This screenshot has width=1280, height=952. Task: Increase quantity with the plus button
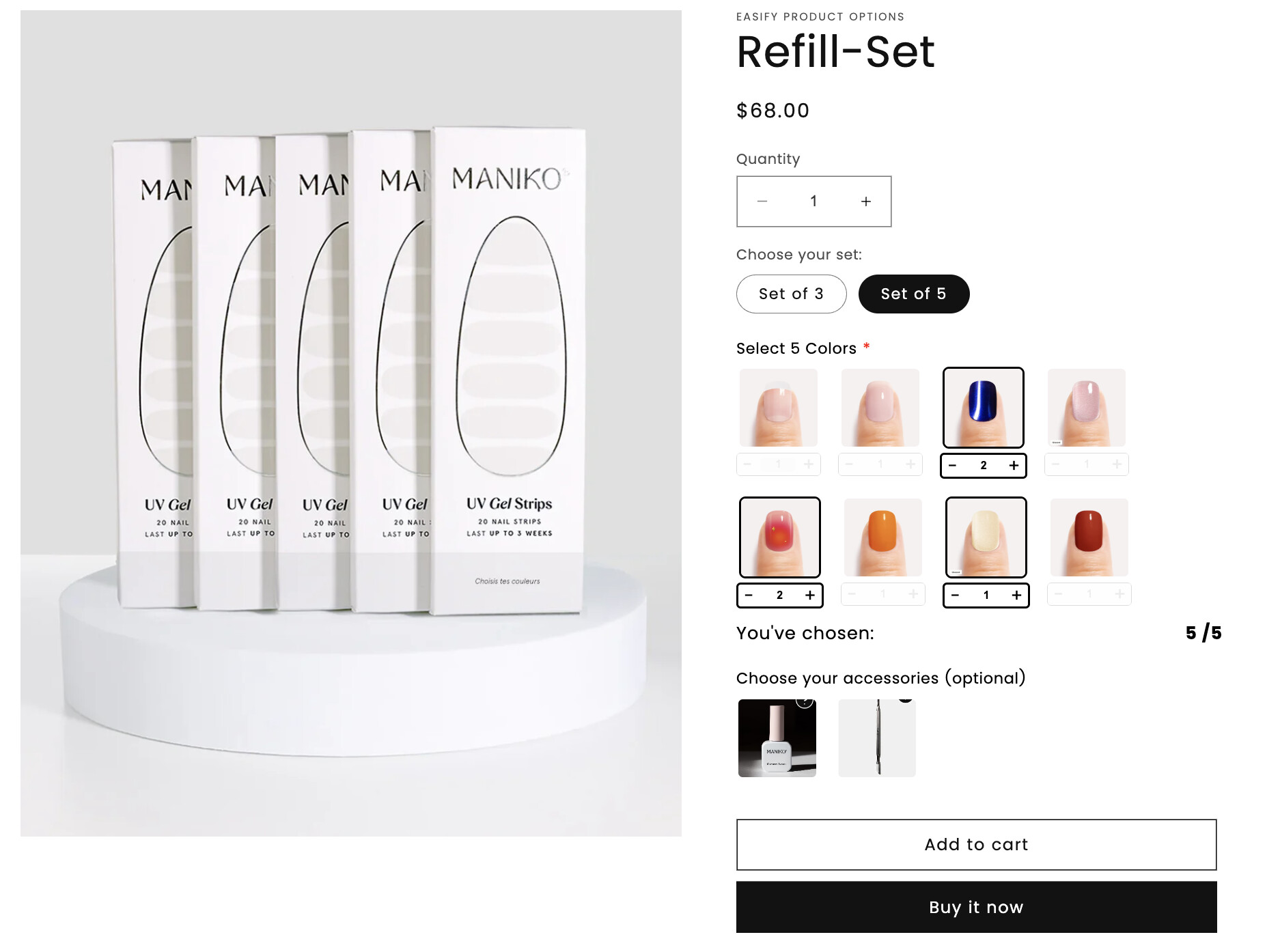[865, 201]
